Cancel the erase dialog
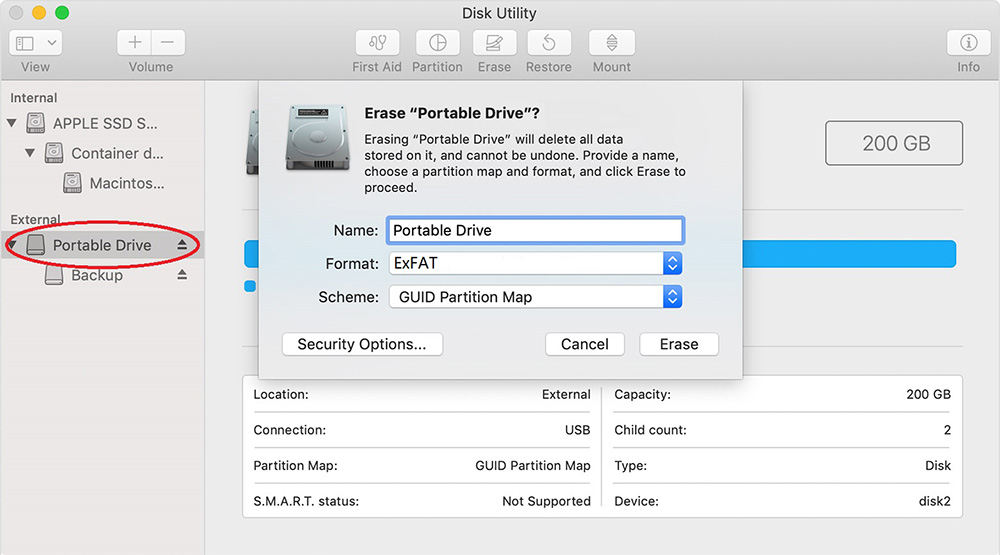This screenshot has height=555, width=1000. coord(584,344)
